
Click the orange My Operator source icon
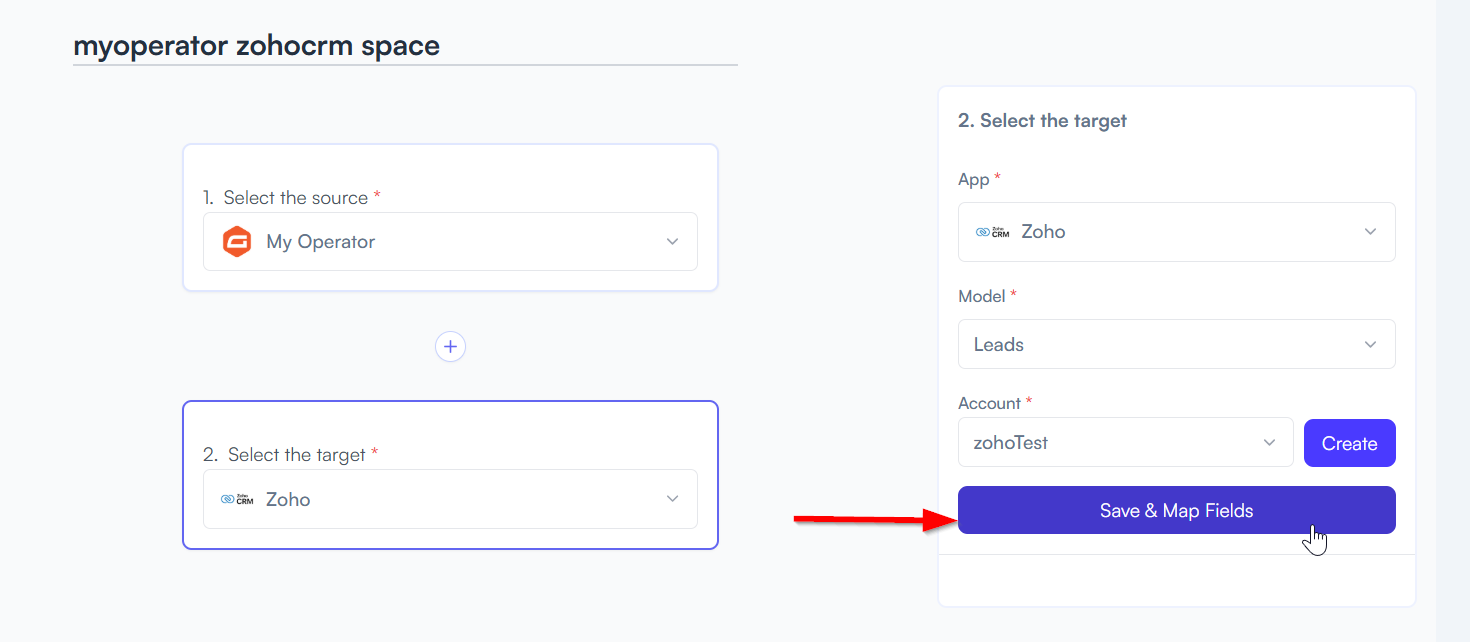coord(236,241)
